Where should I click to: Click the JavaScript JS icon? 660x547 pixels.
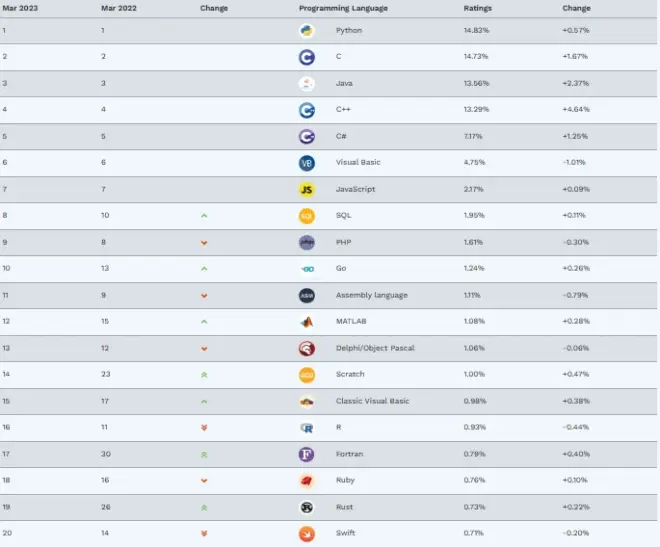[307, 189]
